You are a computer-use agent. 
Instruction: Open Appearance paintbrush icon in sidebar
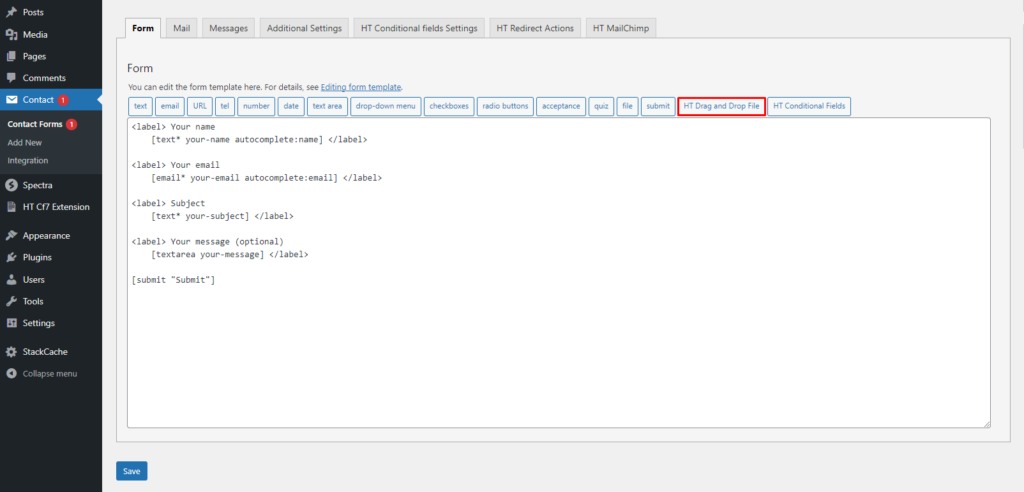click(11, 236)
